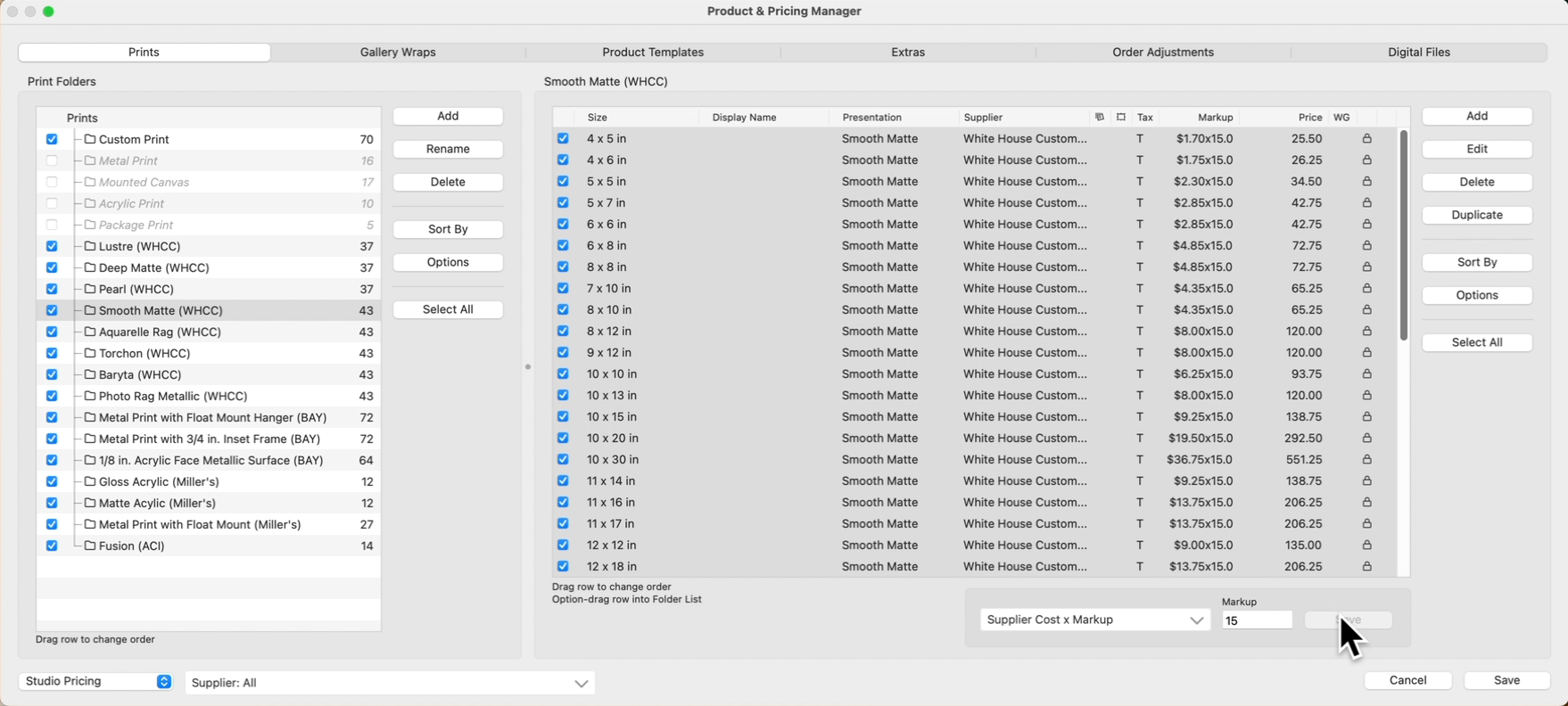This screenshot has height=706, width=1568.
Task: Uncheck the Lustre (WHCC) folder checkbox
Action: (x=52, y=246)
